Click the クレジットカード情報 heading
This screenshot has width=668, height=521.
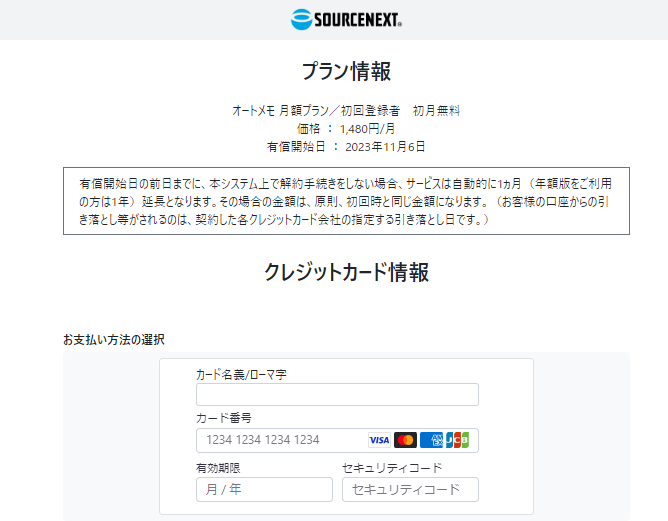(x=346, y=272)
